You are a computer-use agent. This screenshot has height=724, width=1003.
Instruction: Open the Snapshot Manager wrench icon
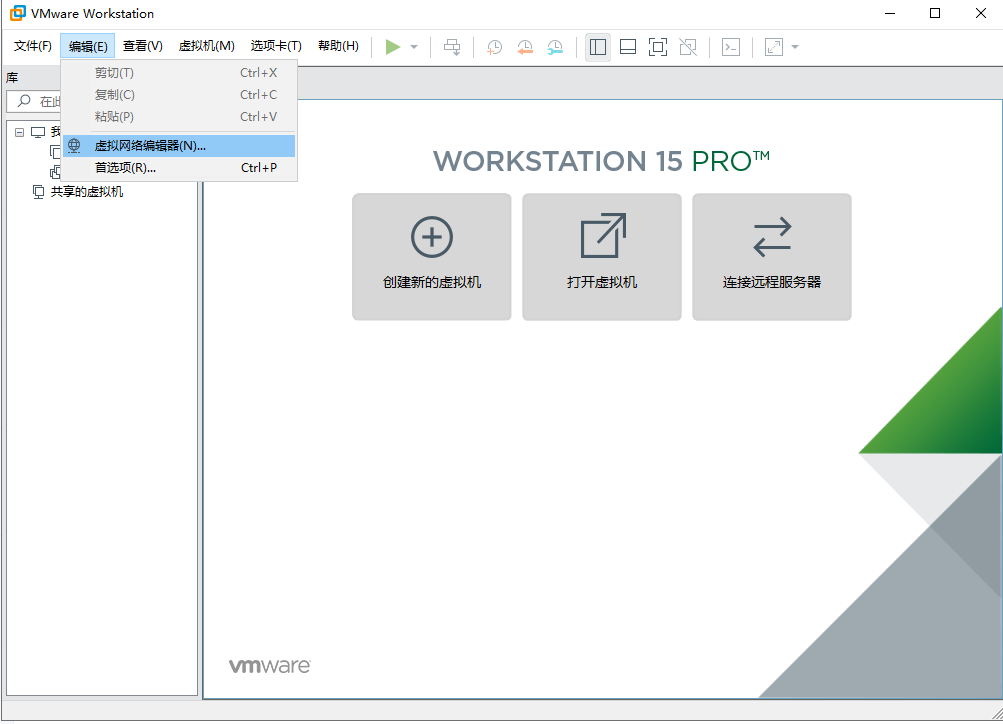pyautogui.click(x=555, y=47)
